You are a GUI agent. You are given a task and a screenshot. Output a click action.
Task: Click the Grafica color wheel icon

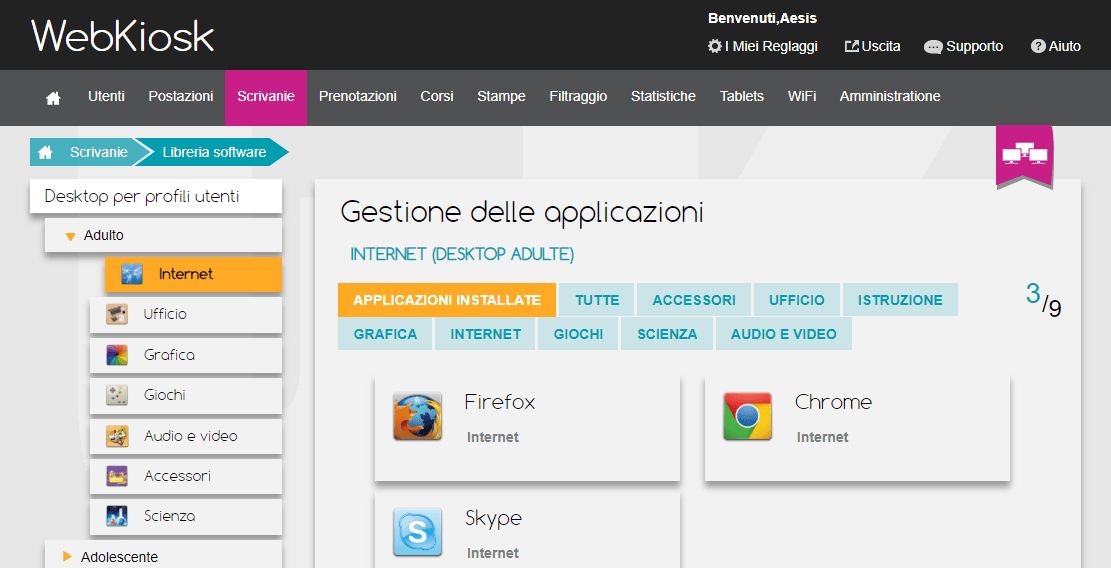coord(117,354)
